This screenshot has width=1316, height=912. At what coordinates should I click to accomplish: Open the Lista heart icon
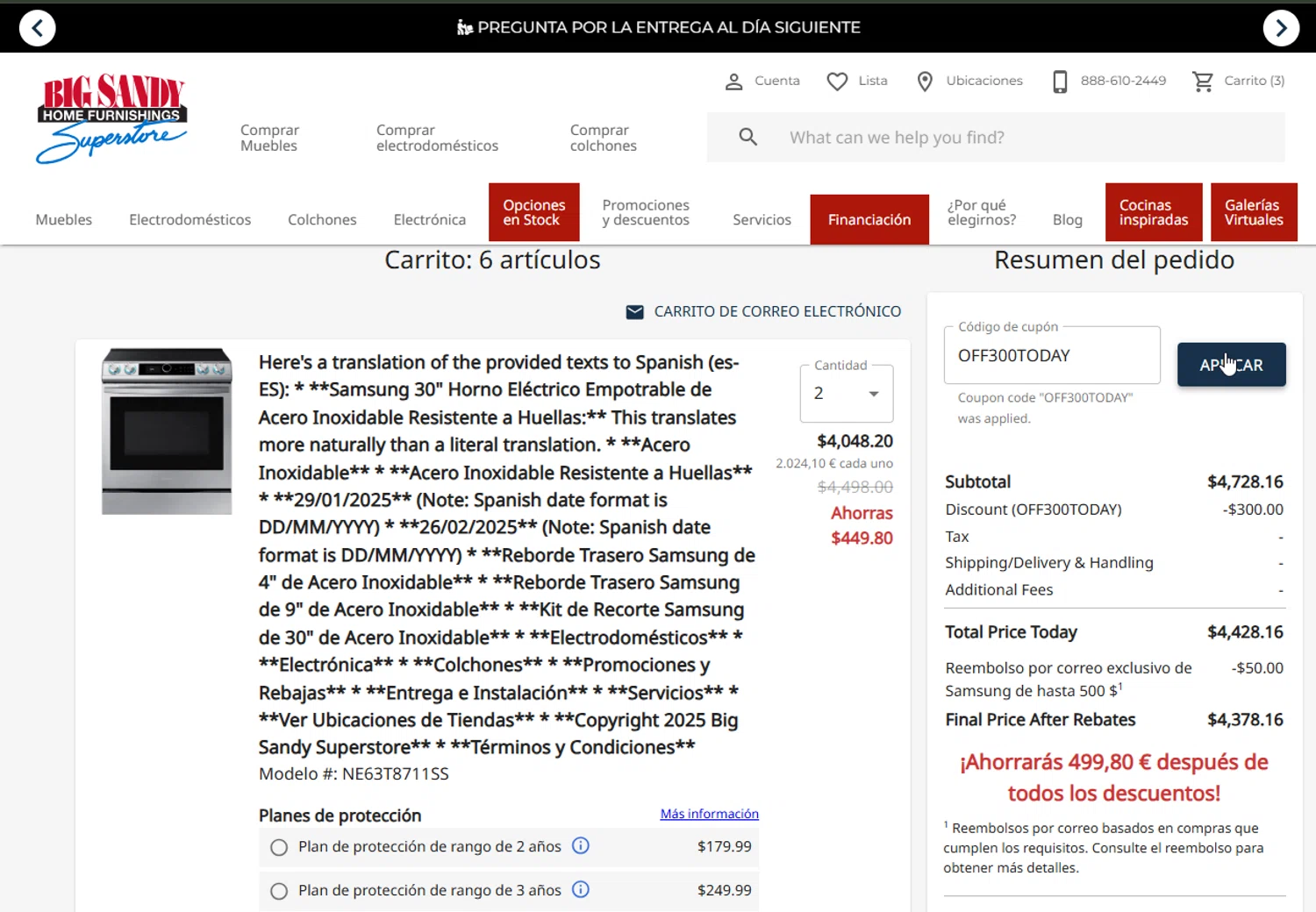tap(837, 82)
